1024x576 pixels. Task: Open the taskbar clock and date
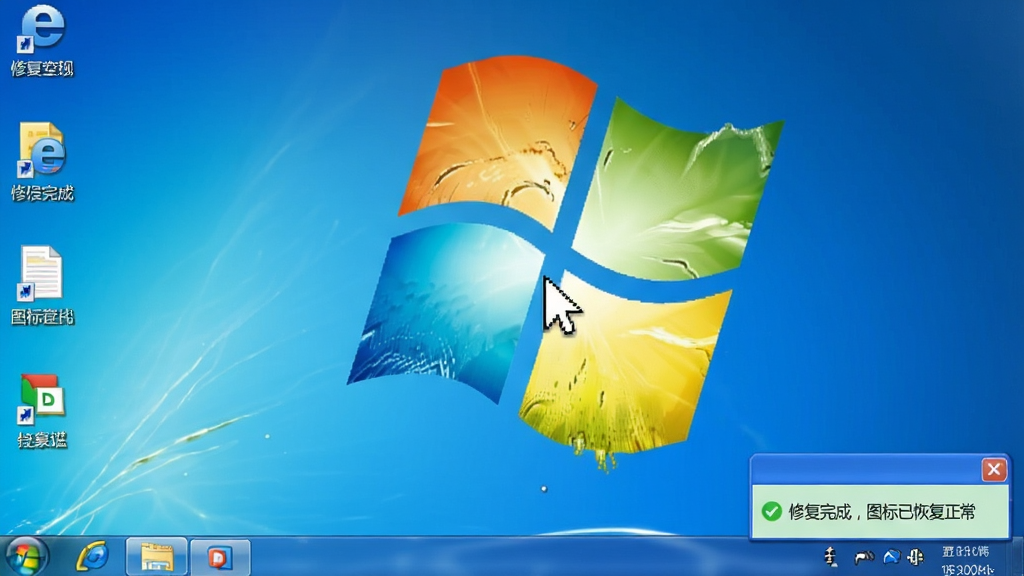(967, 561)
